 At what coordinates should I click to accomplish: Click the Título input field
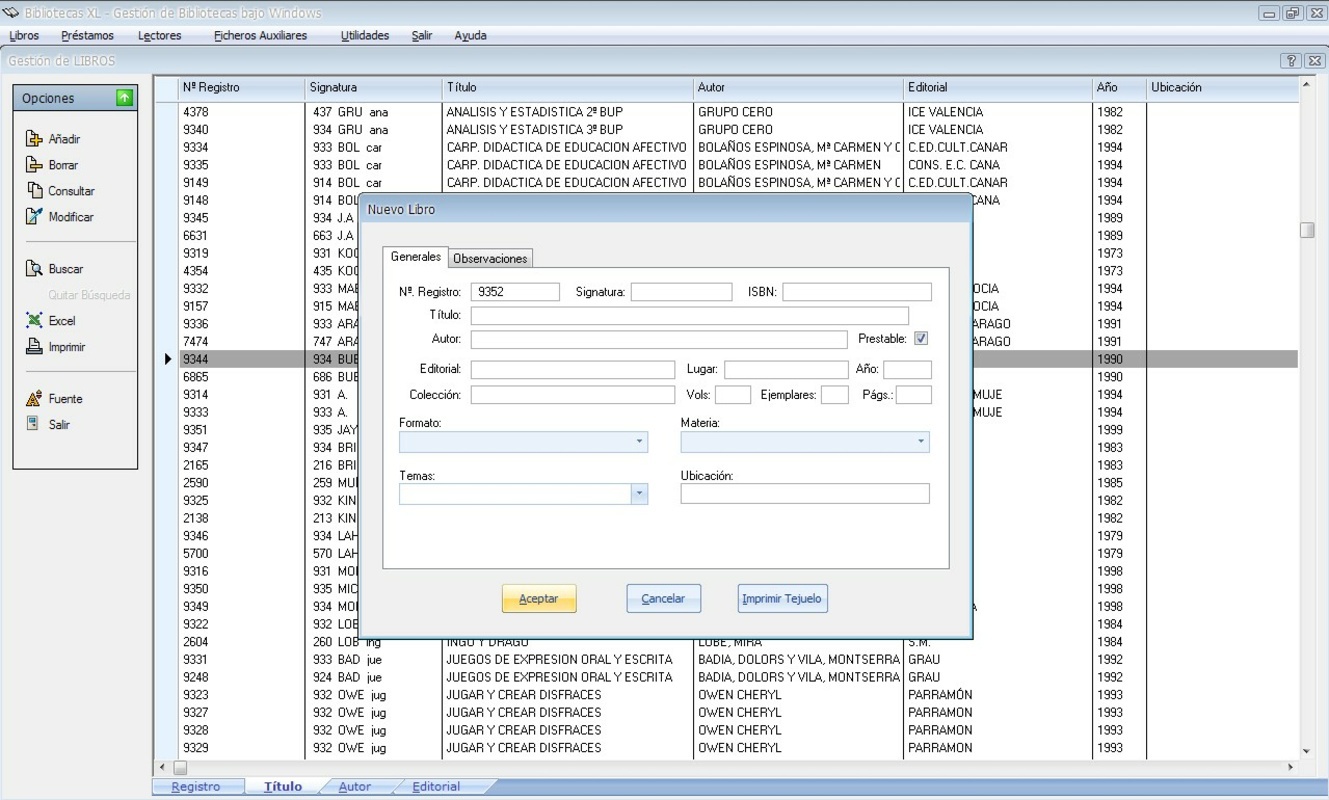690,316
